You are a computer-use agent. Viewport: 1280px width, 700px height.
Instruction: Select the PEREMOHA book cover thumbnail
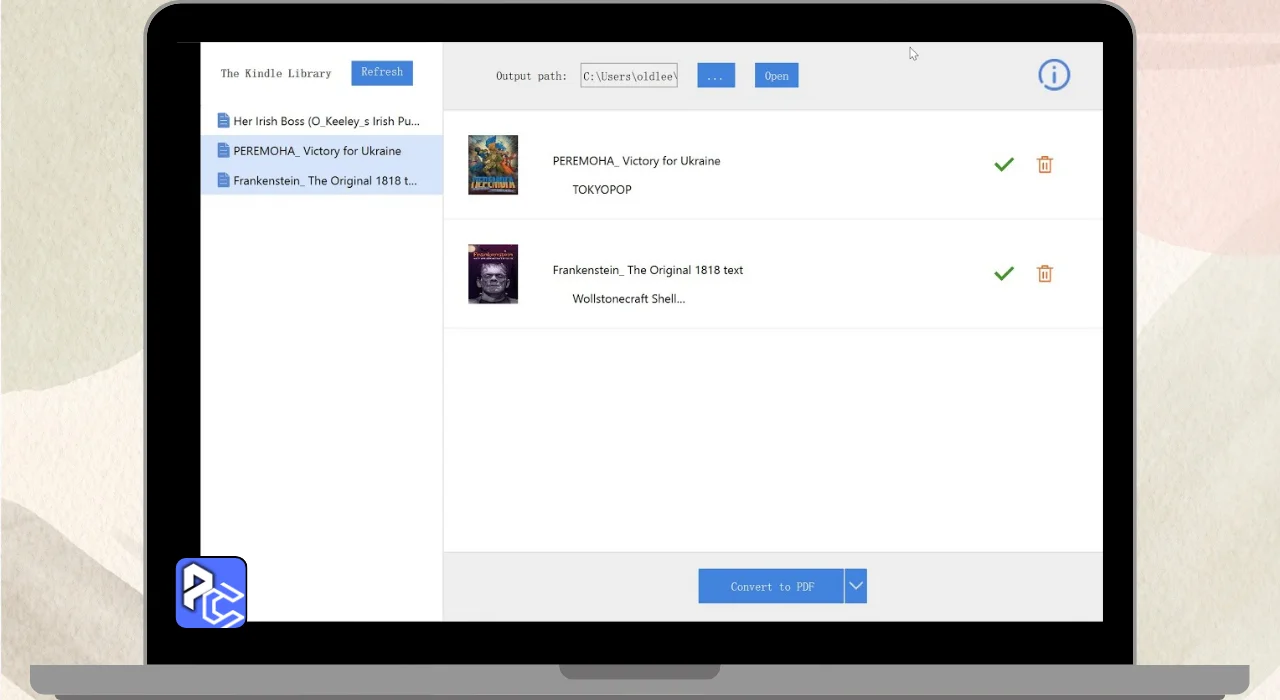[493, 165]
